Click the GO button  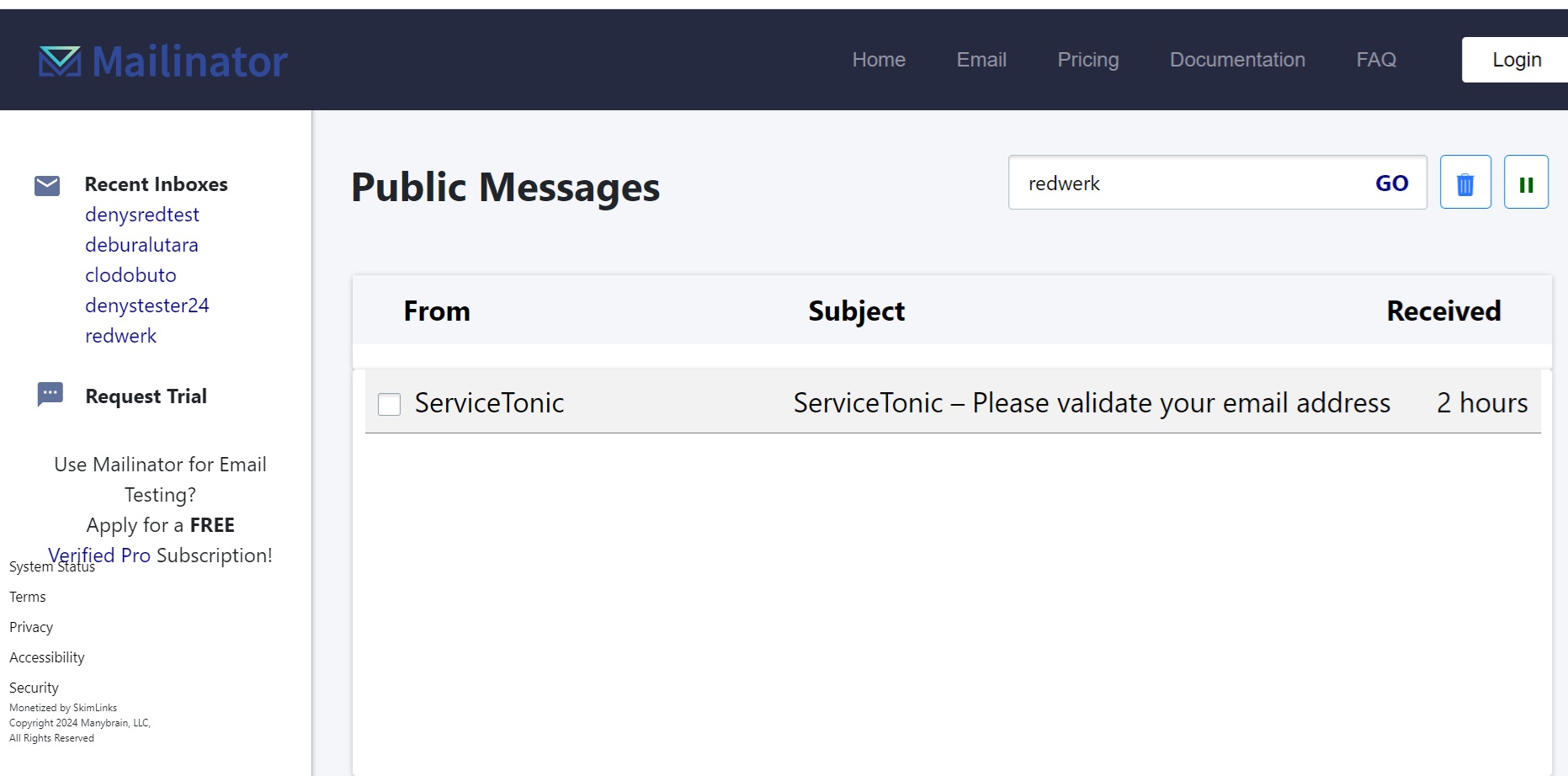click(x=1391, y=183)
